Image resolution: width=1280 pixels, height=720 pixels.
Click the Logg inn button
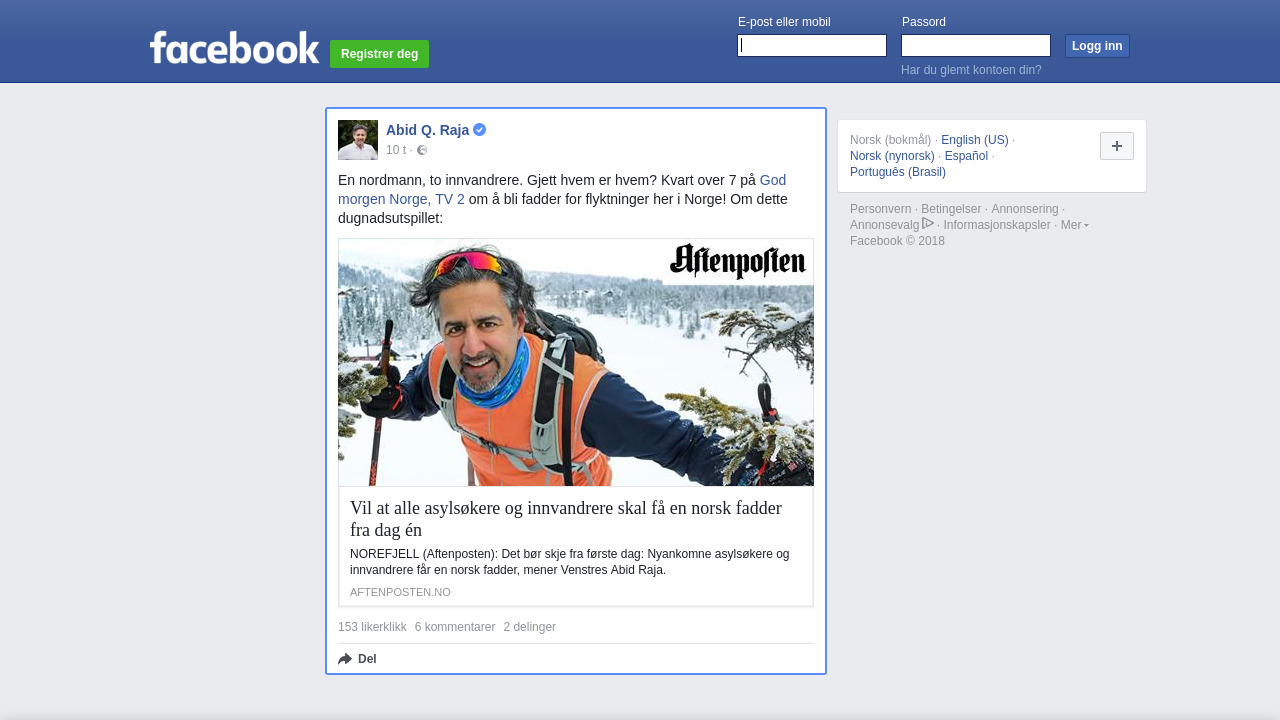[x=1097, y=46]
